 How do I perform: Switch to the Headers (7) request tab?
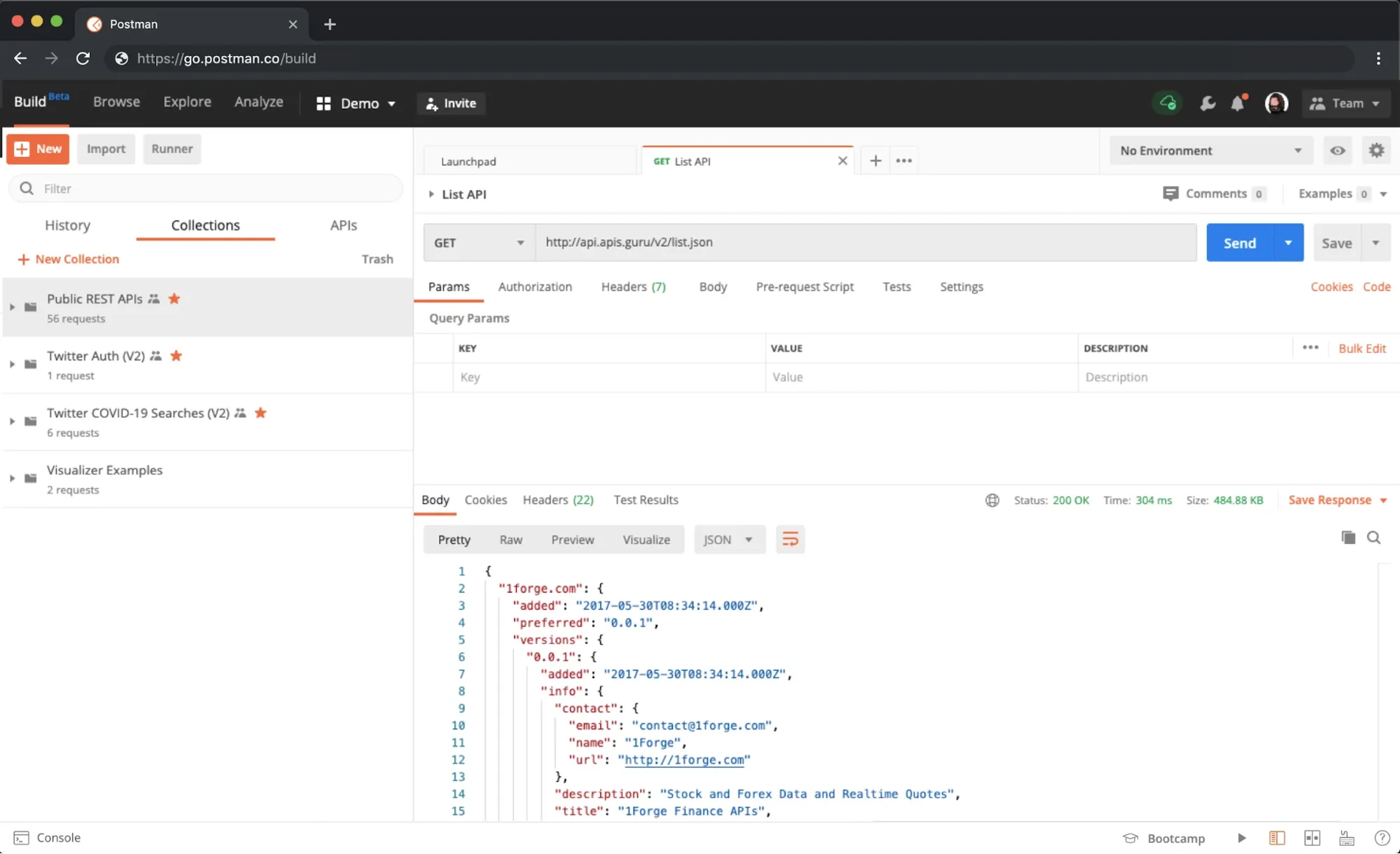click(x=633, y=287)
